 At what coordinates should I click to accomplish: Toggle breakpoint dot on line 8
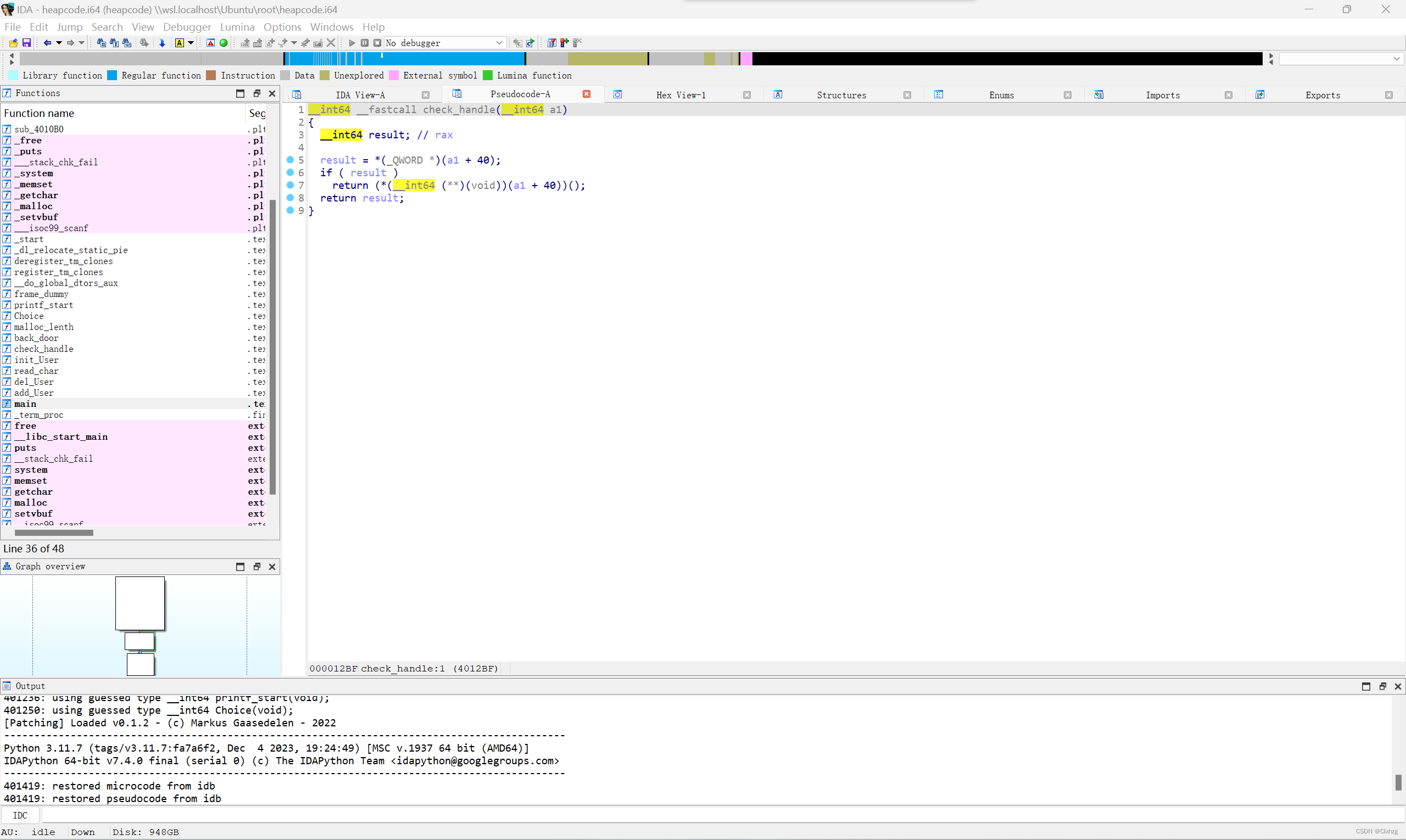[x=291, y=198]
